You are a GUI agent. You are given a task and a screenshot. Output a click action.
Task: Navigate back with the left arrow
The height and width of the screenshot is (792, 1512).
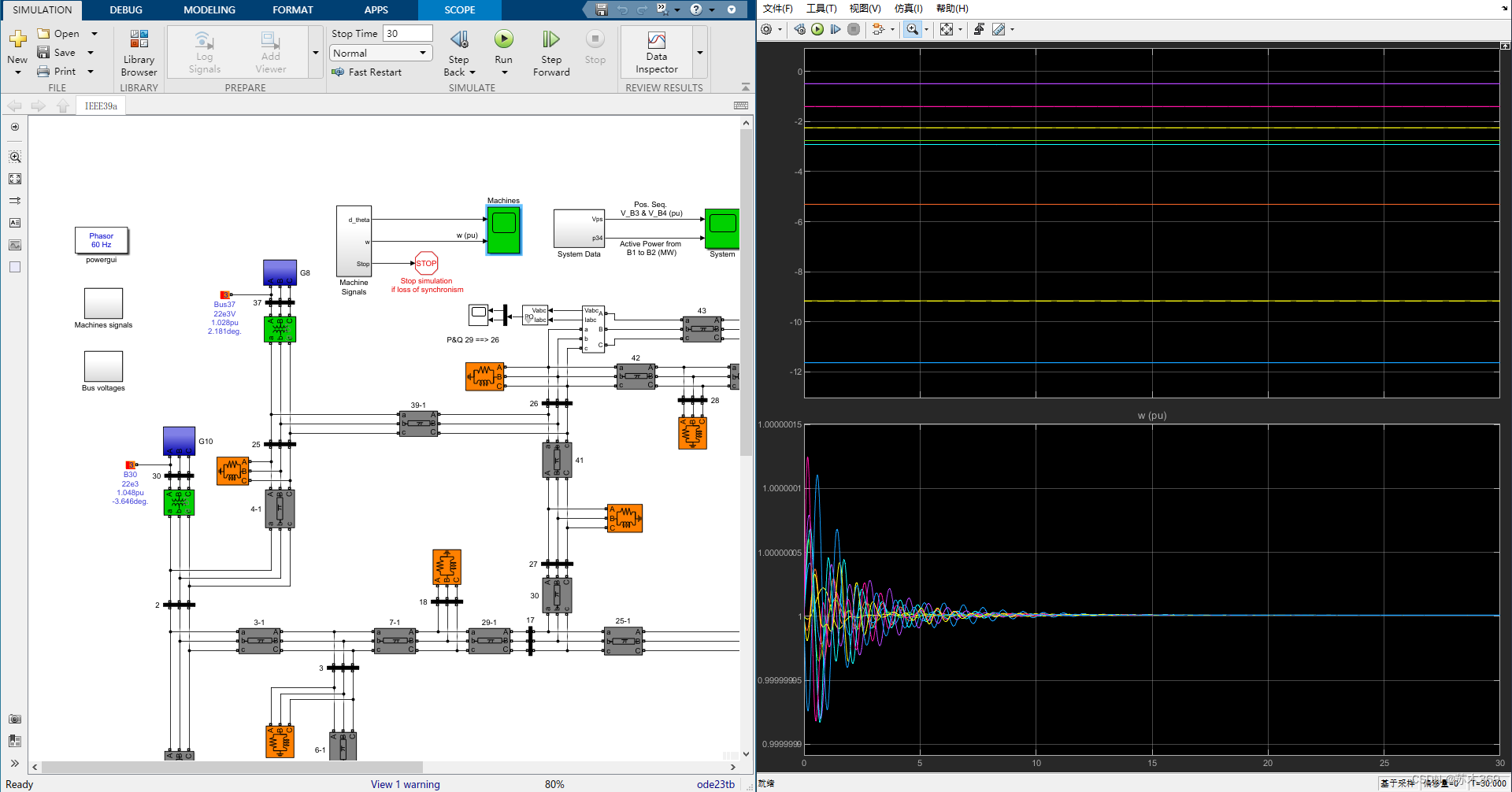point(14,105)
